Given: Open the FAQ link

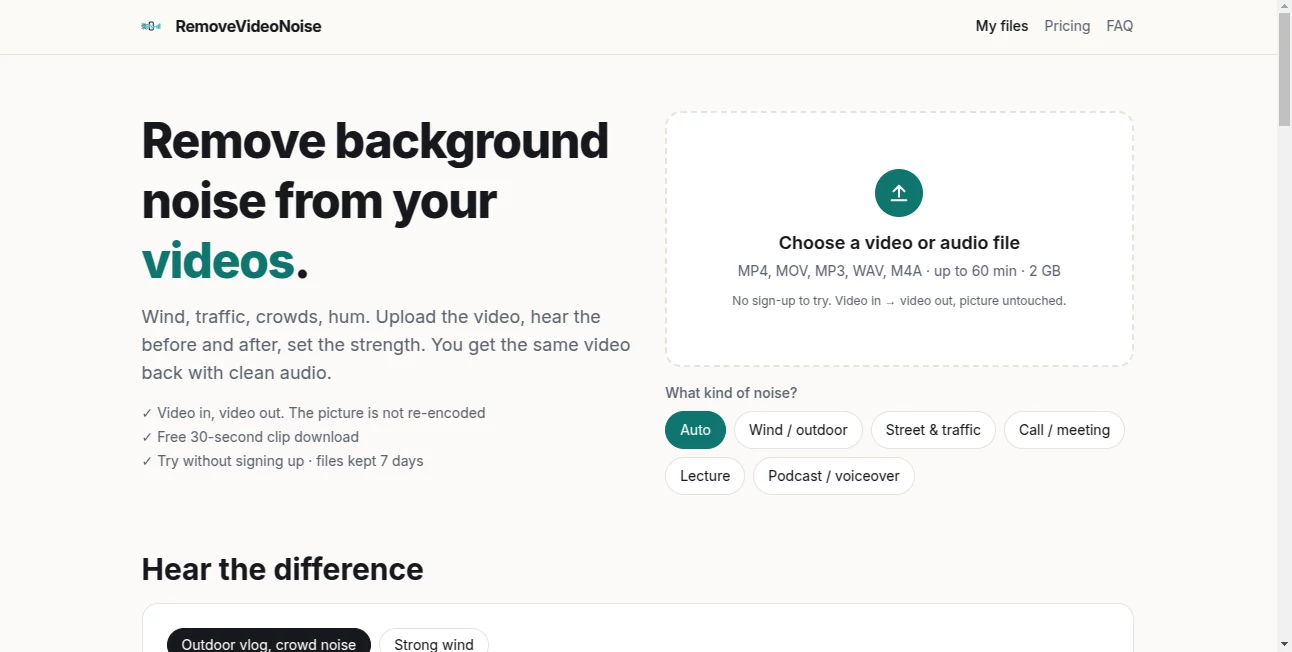Looking at the screenshot, I should point(1120,26).
